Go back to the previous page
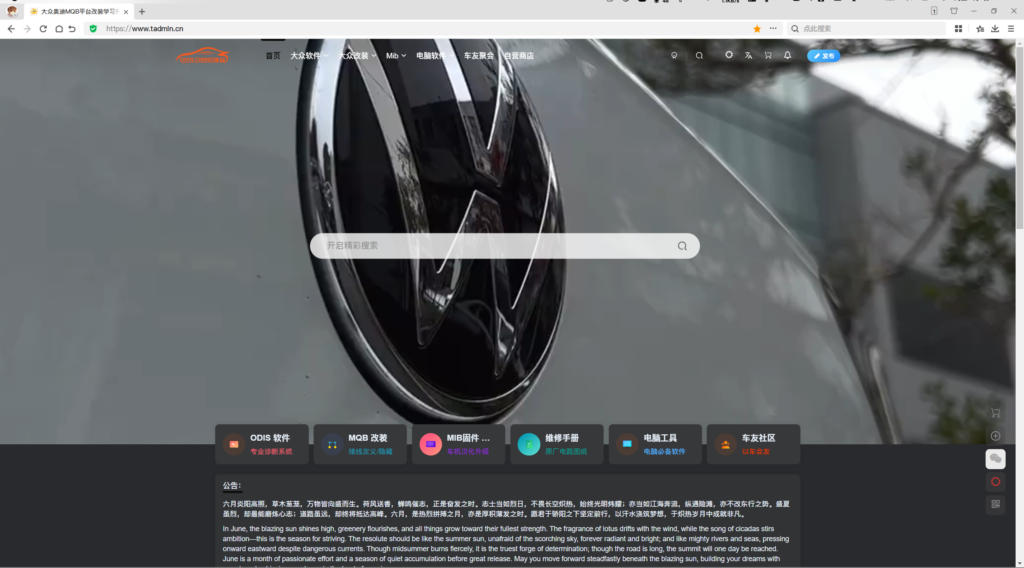Screen dimensions: 1024x568 click(11, 29)
